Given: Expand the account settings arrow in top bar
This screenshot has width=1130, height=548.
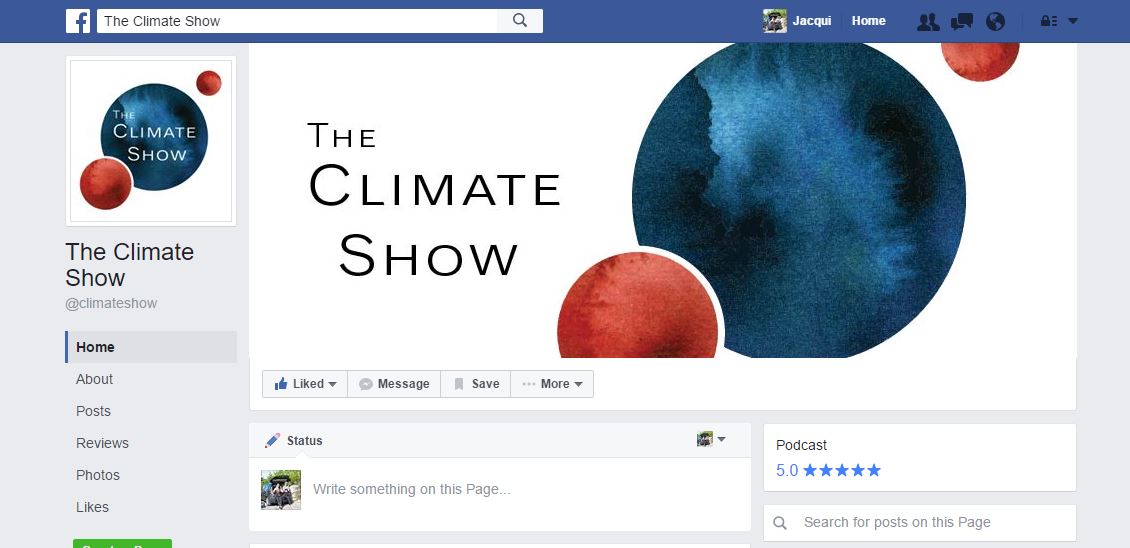Looking at the screenshot, I should (1072, 21).
